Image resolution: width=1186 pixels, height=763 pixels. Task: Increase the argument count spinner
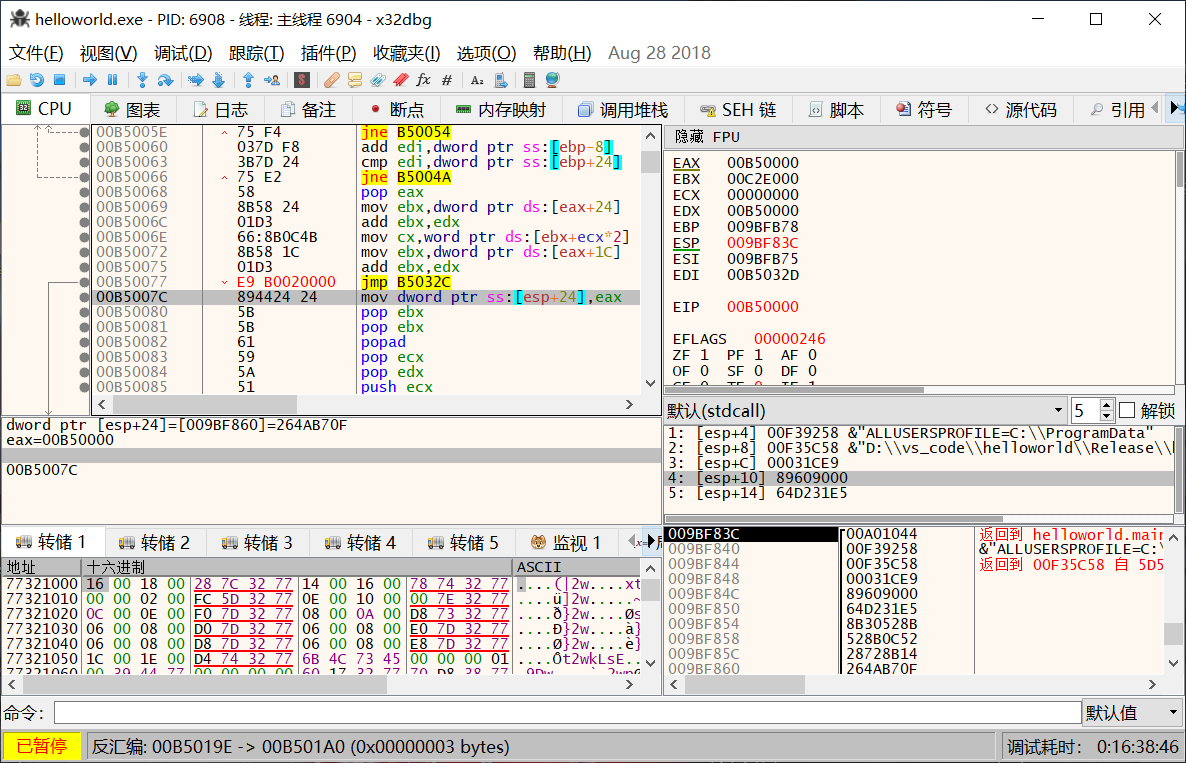(1106, 405)
